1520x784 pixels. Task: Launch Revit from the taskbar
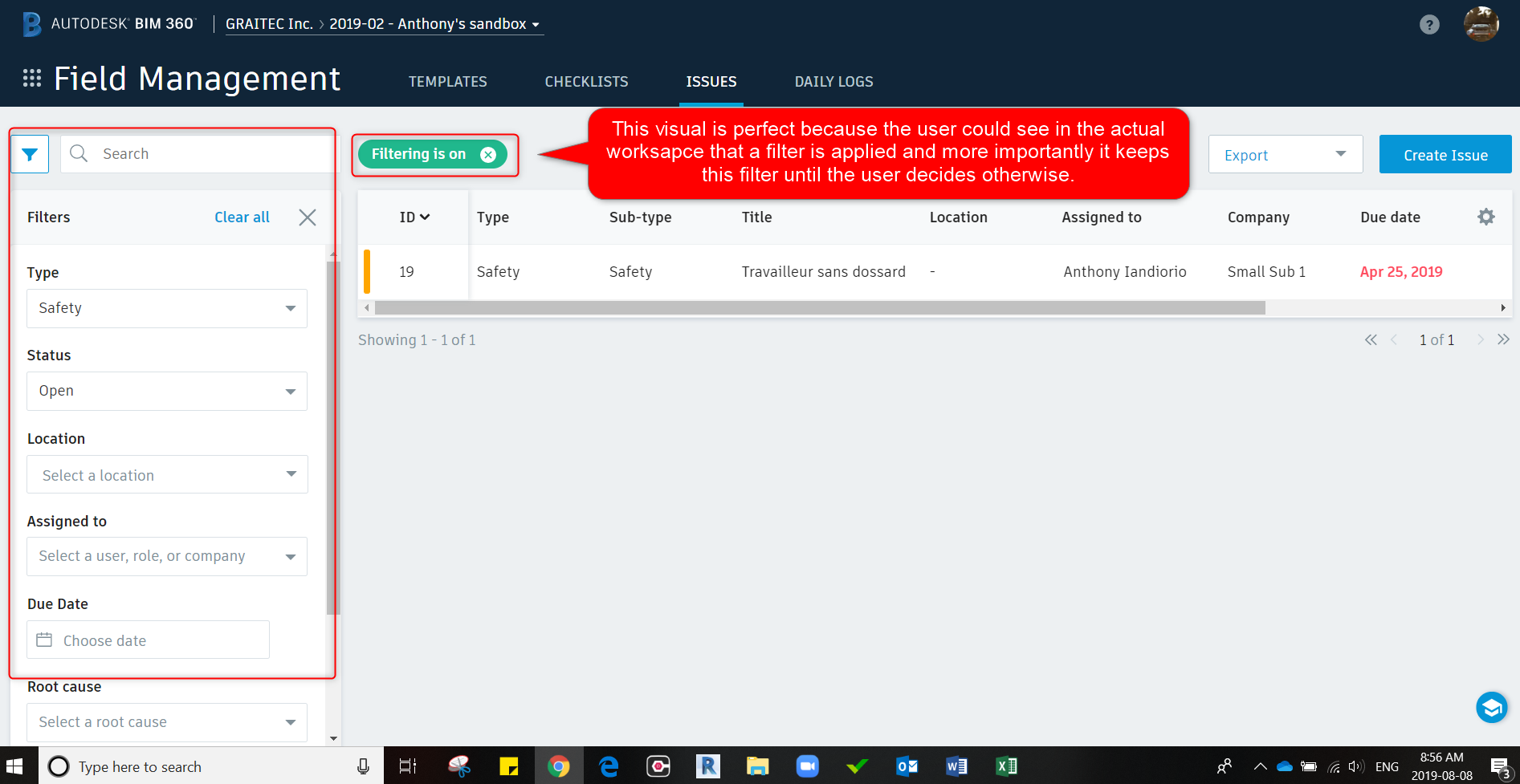click(x=707, y=766)
